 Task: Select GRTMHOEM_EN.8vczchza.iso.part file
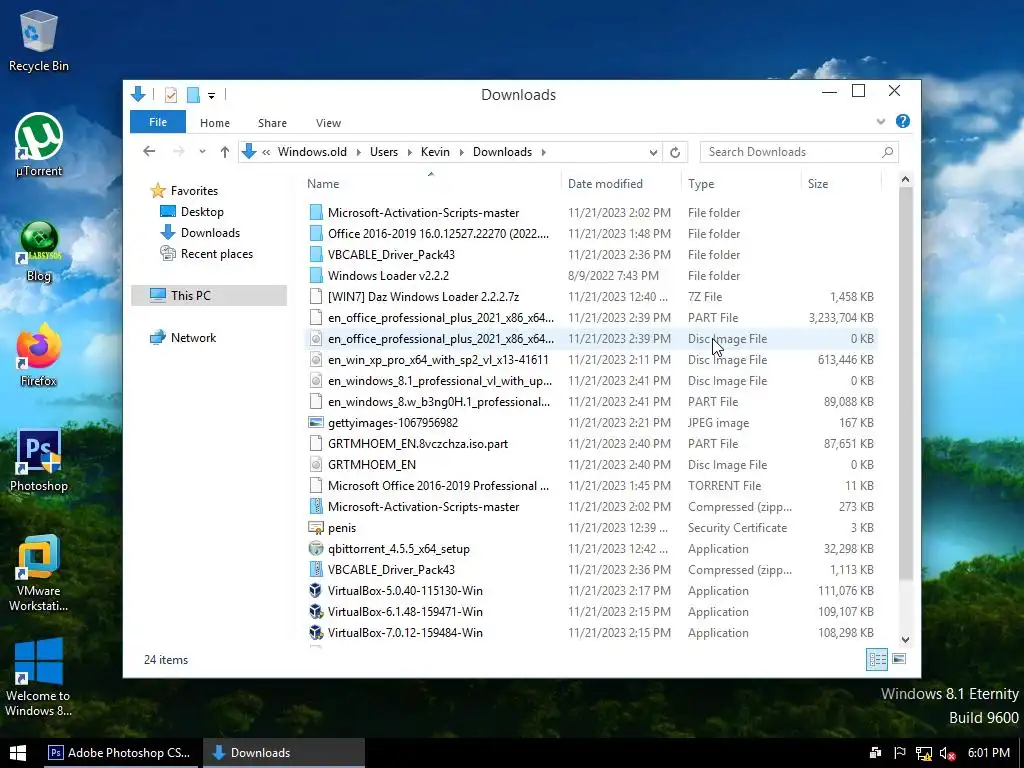(x=591, y=443)
